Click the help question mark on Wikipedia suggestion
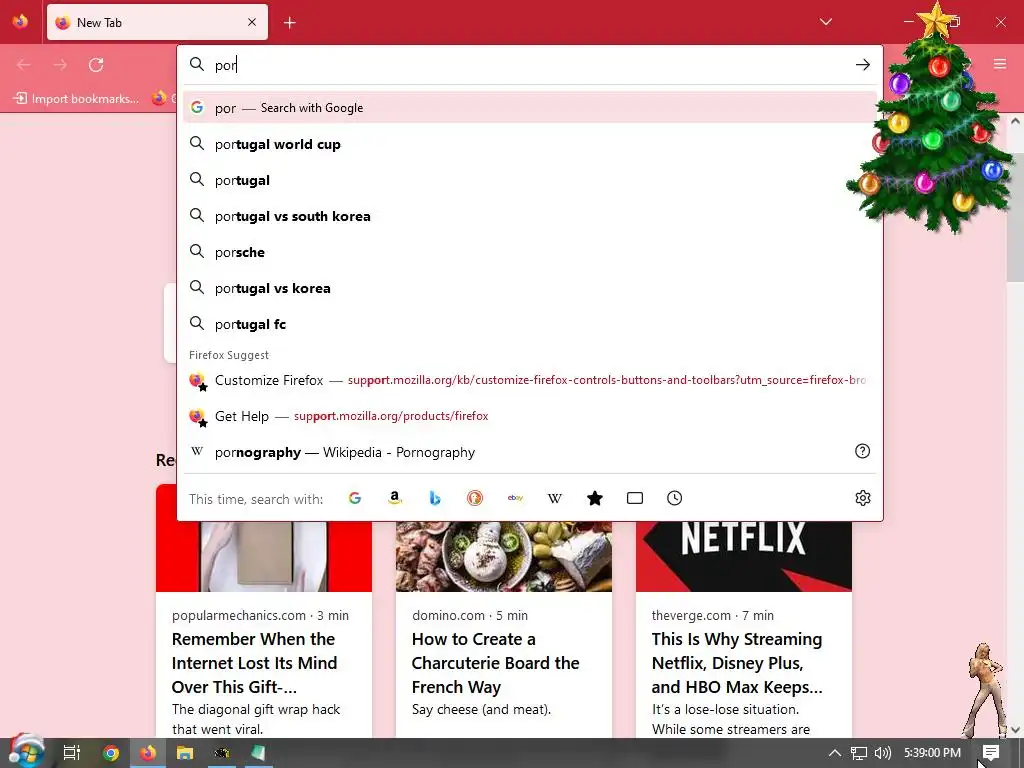The height and width of the screenshot is (768, 1024). tap(863, 451)
